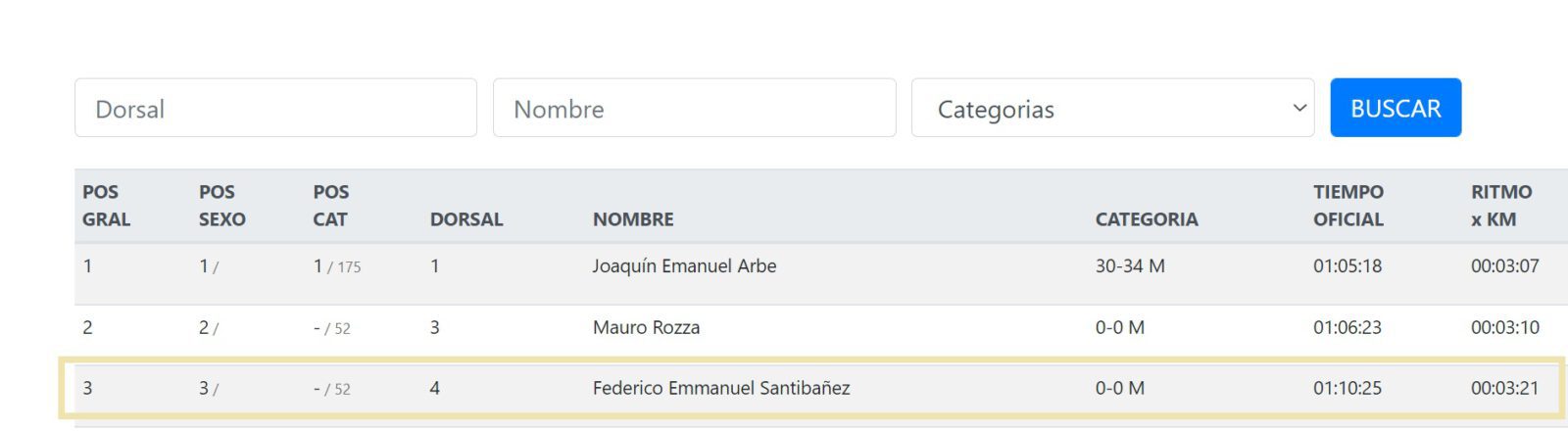Click the 00:03:10 pace cell
1568x431 pixels.
(x=1504, y=327)
